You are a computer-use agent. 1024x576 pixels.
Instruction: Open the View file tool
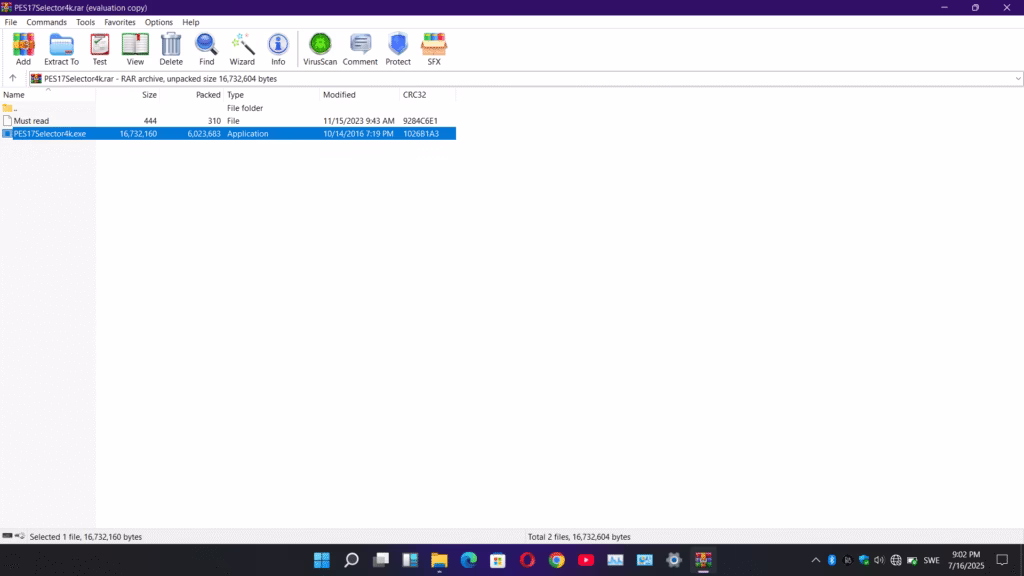[135, 49]
